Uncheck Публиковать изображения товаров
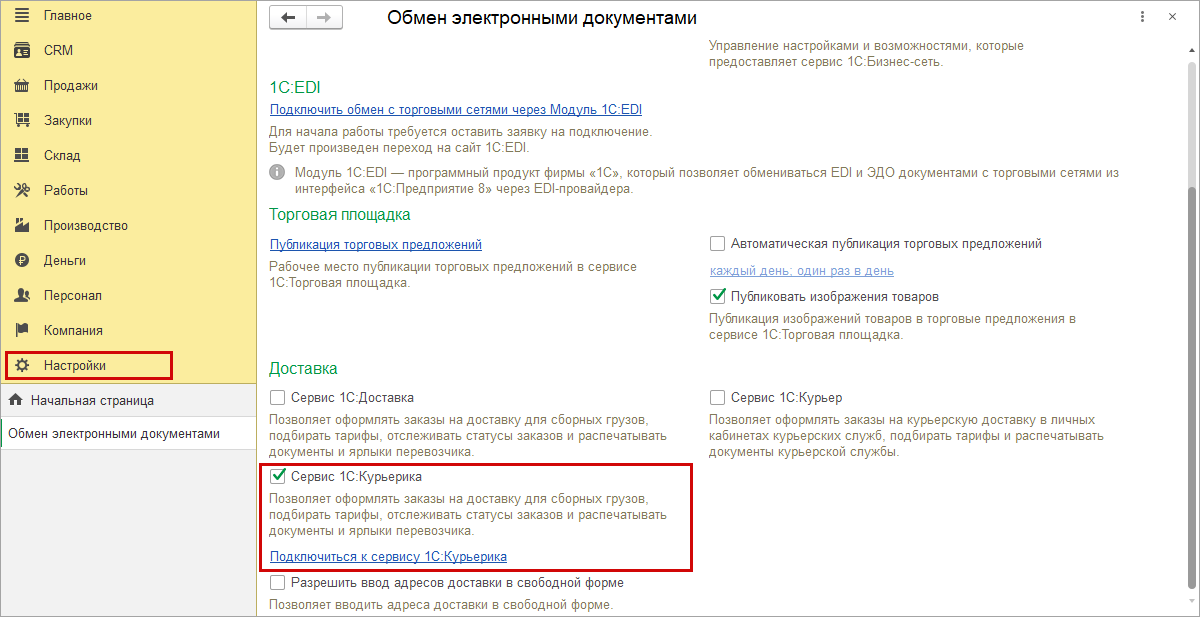 pyautogui.click(x=717, y=296)
